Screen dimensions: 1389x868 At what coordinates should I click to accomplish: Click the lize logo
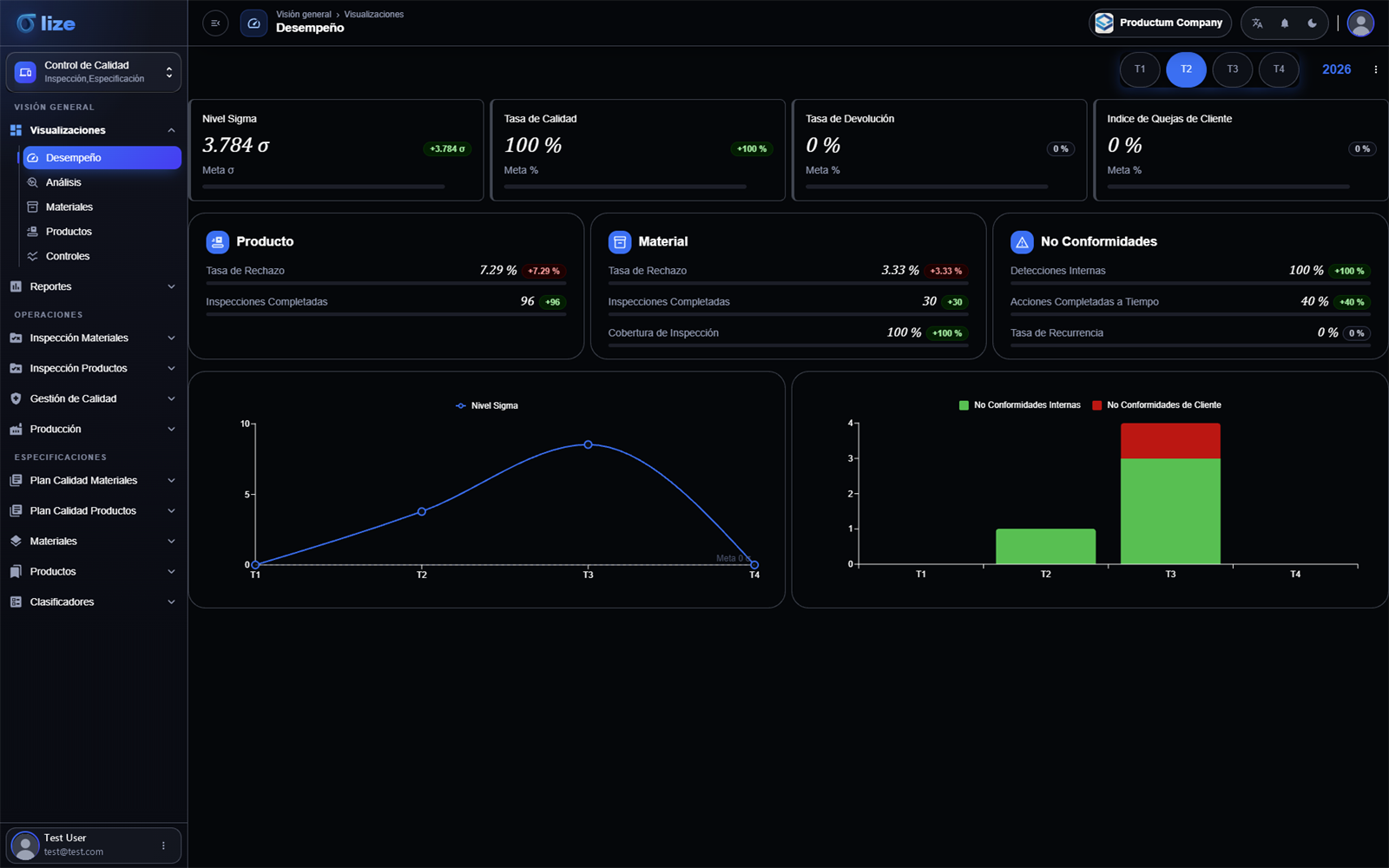pos(46,23)
